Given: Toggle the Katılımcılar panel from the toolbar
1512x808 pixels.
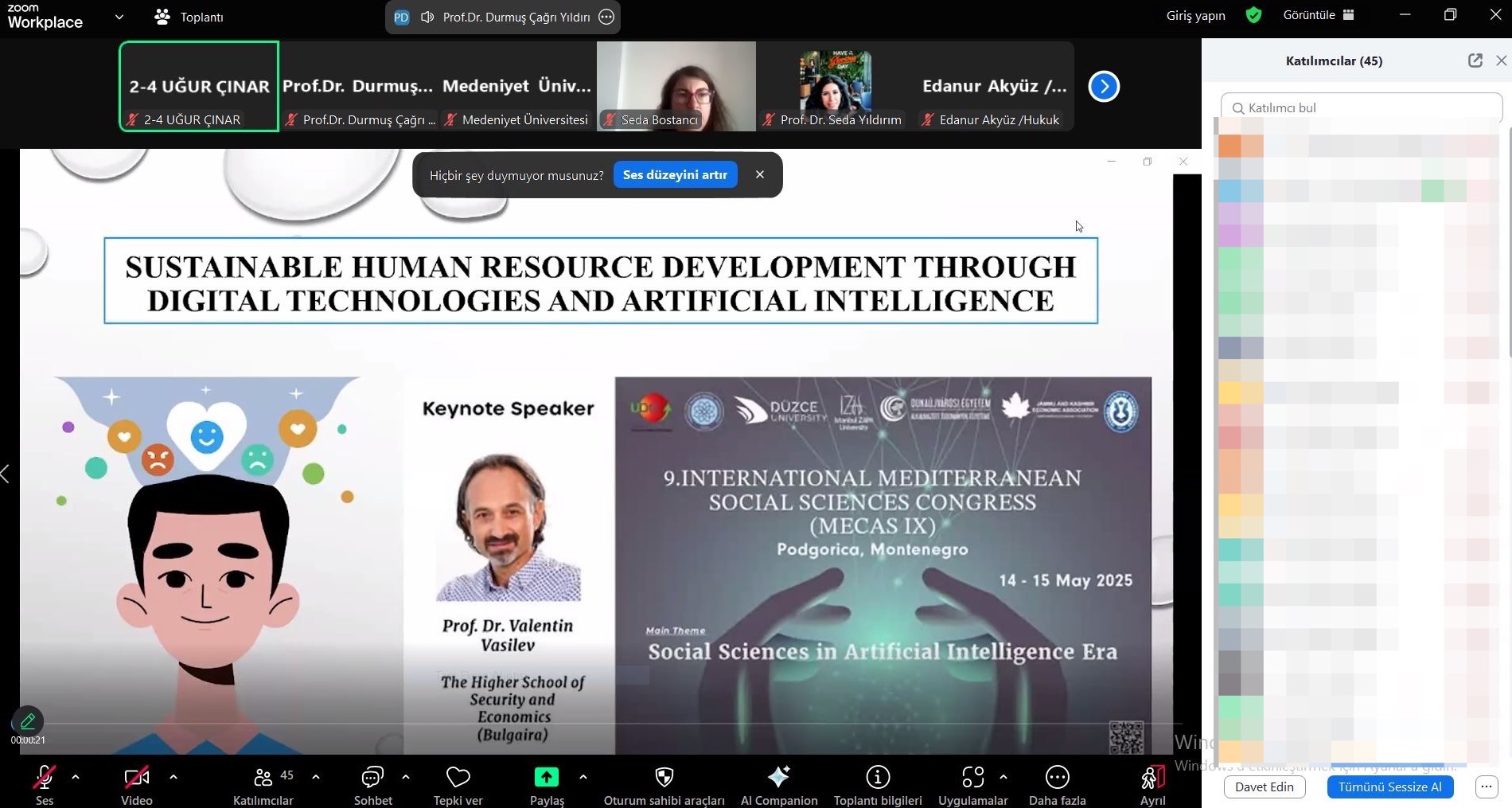Looking at the screenshot, I should (263, 785).
